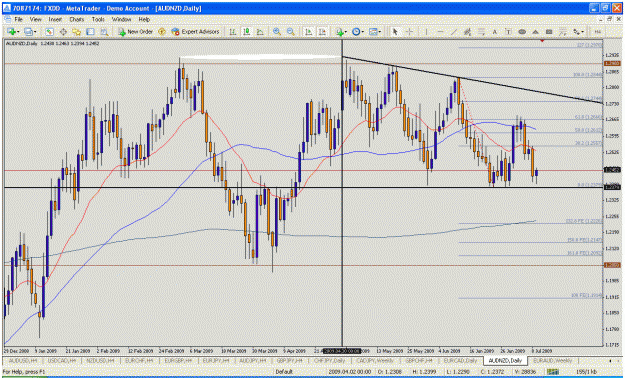Switch chart to bar chart type
625x378 pixels.
(232, 32)
